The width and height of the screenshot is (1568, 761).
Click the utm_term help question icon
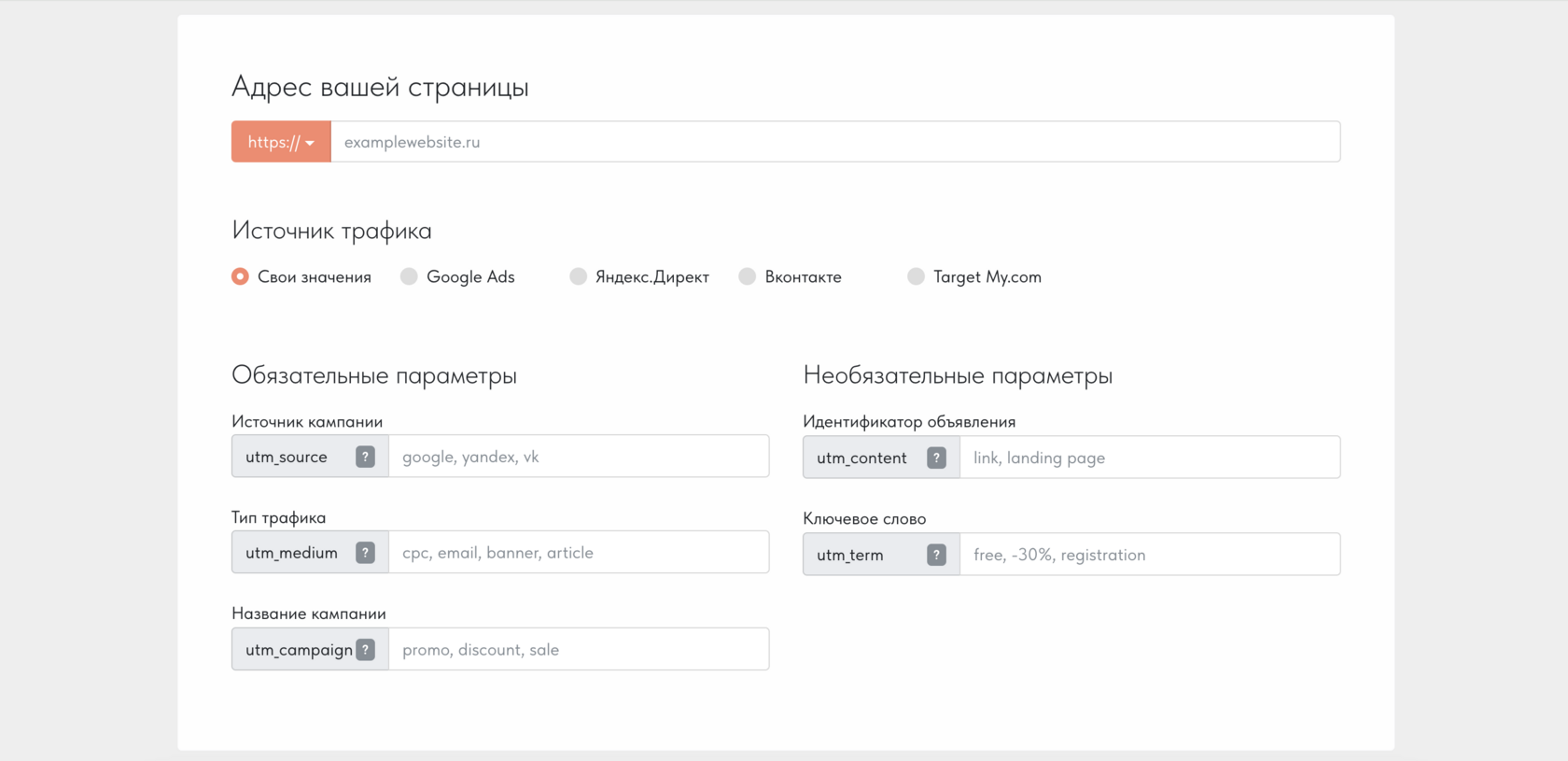[x=936, y=555]
